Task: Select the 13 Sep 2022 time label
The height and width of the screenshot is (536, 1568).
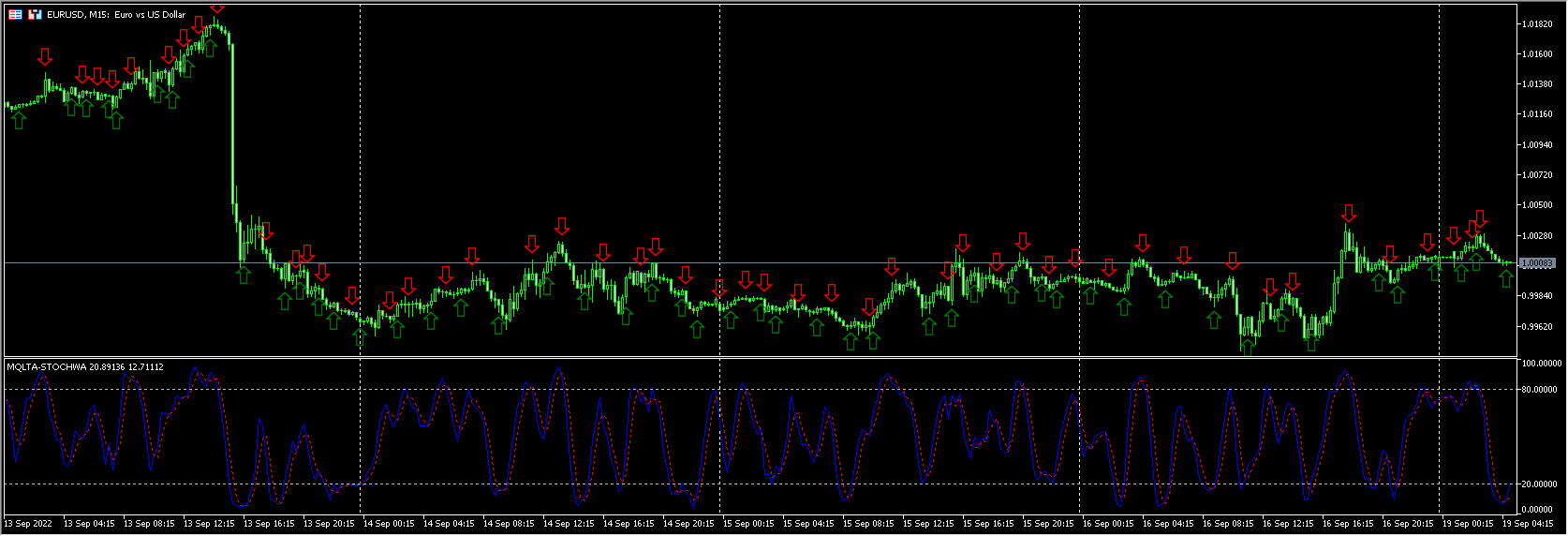Action: [29, 524]
